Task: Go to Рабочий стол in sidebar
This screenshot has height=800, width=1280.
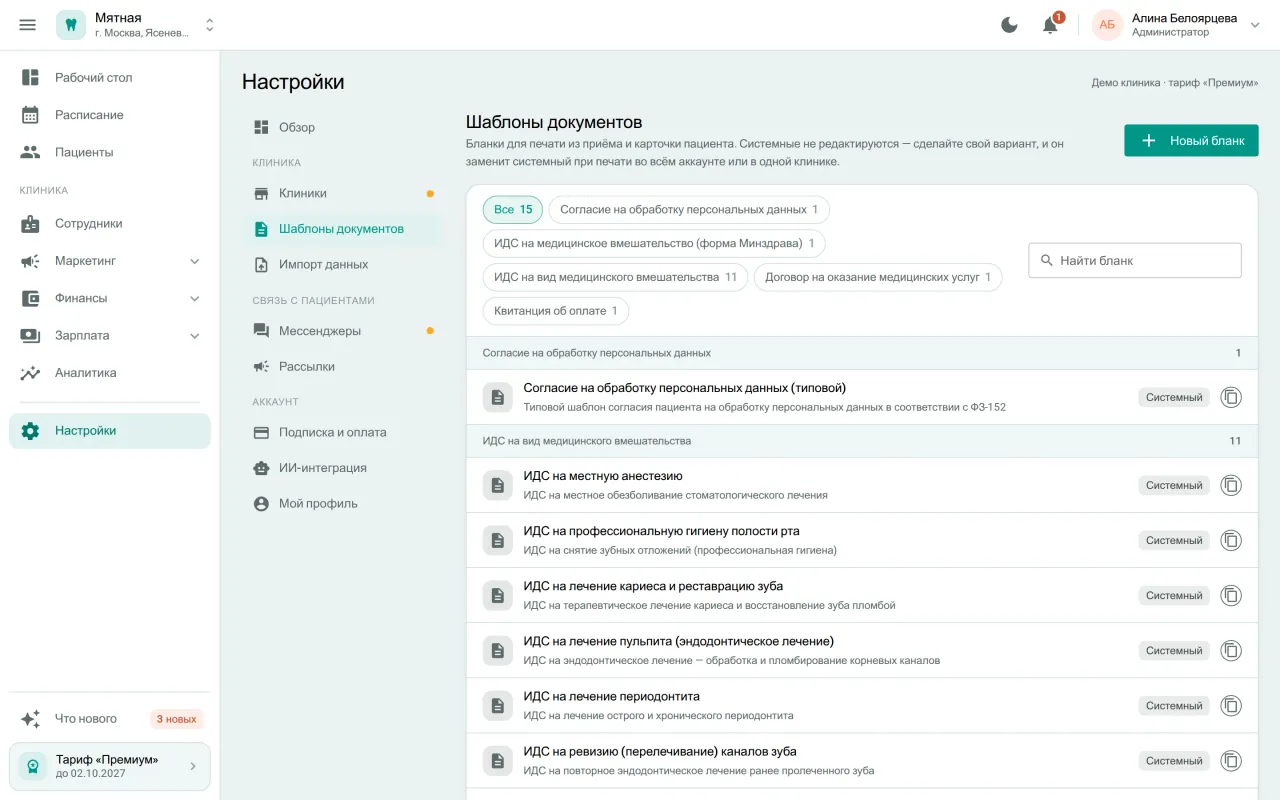Action: pyautogui.click(x=110, y=78)
